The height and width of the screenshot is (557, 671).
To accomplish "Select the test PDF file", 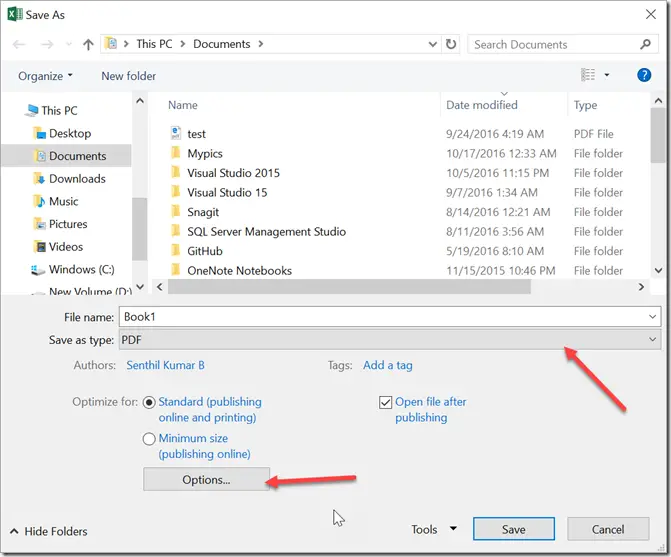I will 196,134.
